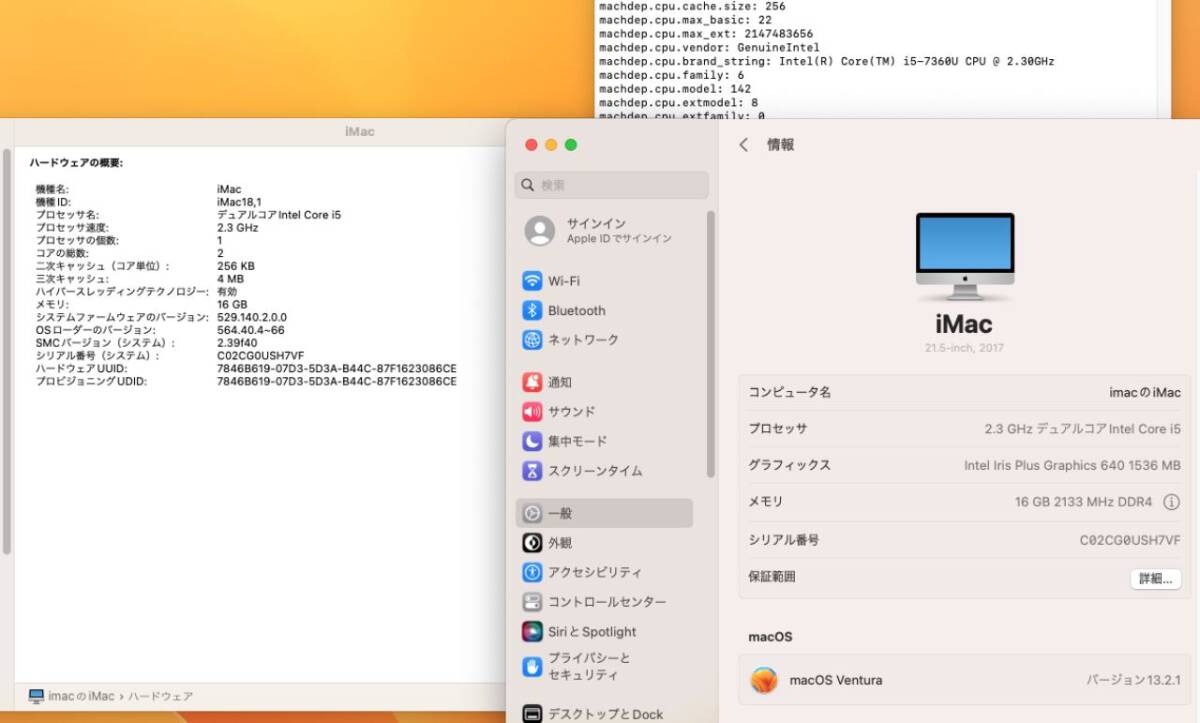Click the 機種ID value iMac18,1
This screenshot has height=723, width=1200.
click(239, 202)
